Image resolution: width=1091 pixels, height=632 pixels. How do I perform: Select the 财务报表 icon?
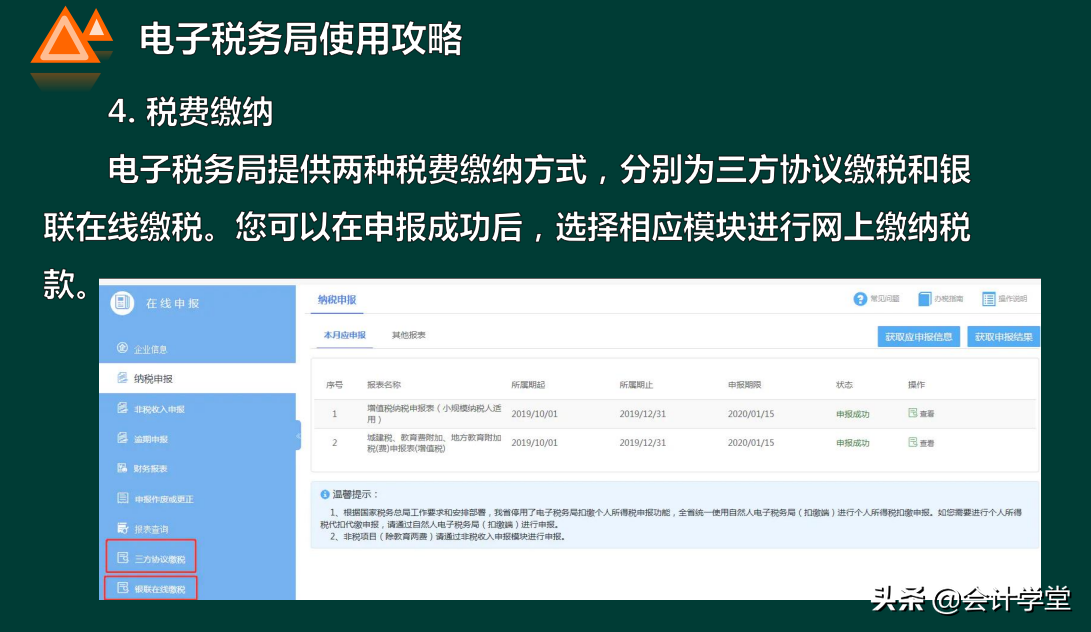pos(122,467)
